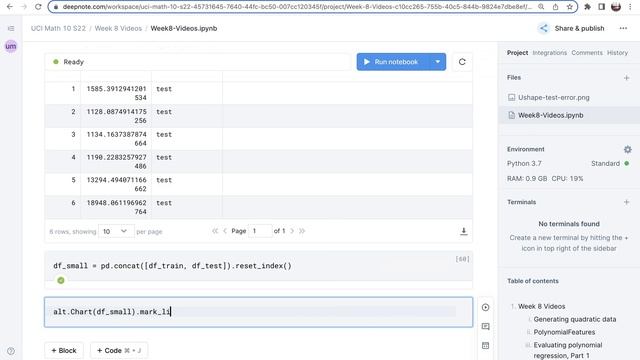The width and height of the screenshot is (640, 360).
Task: Open rows per page dropdown showing 10
Action: (x=116, y=231)
